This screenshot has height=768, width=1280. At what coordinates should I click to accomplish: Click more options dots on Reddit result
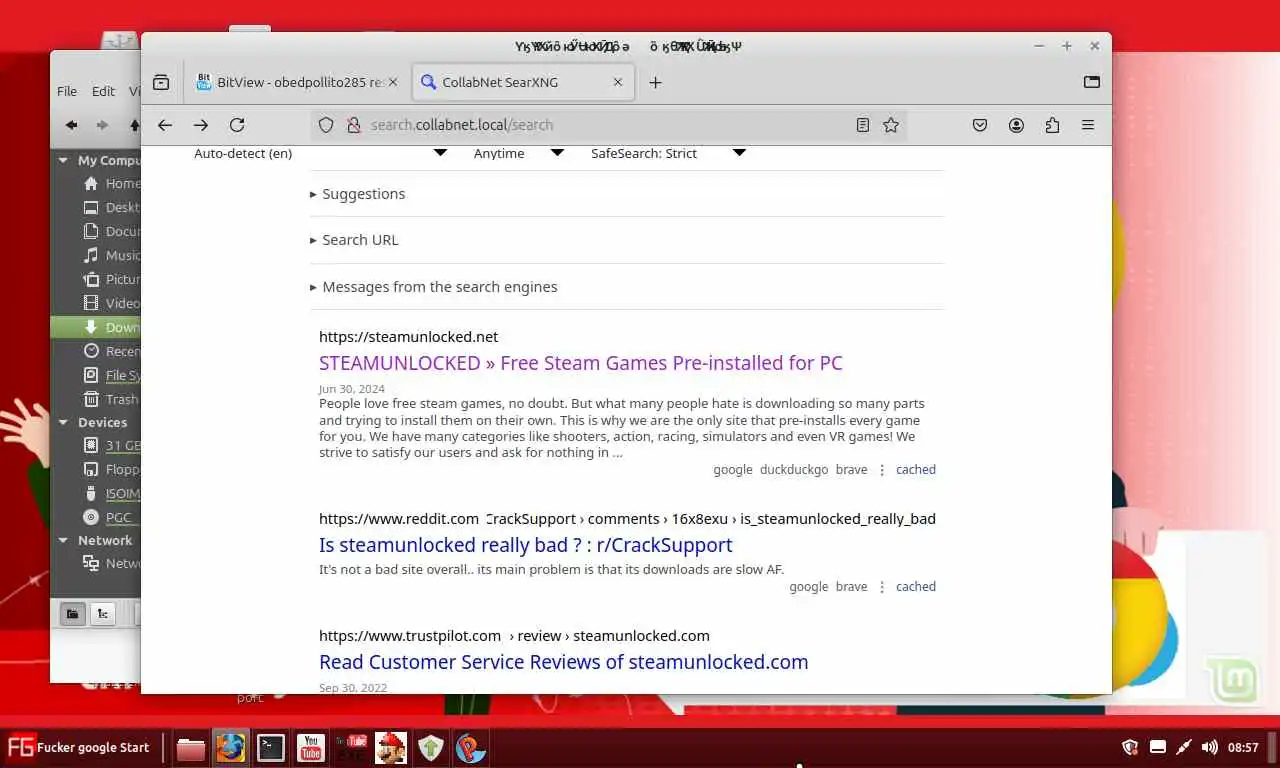pyautogui.click(x=882, y=587)
